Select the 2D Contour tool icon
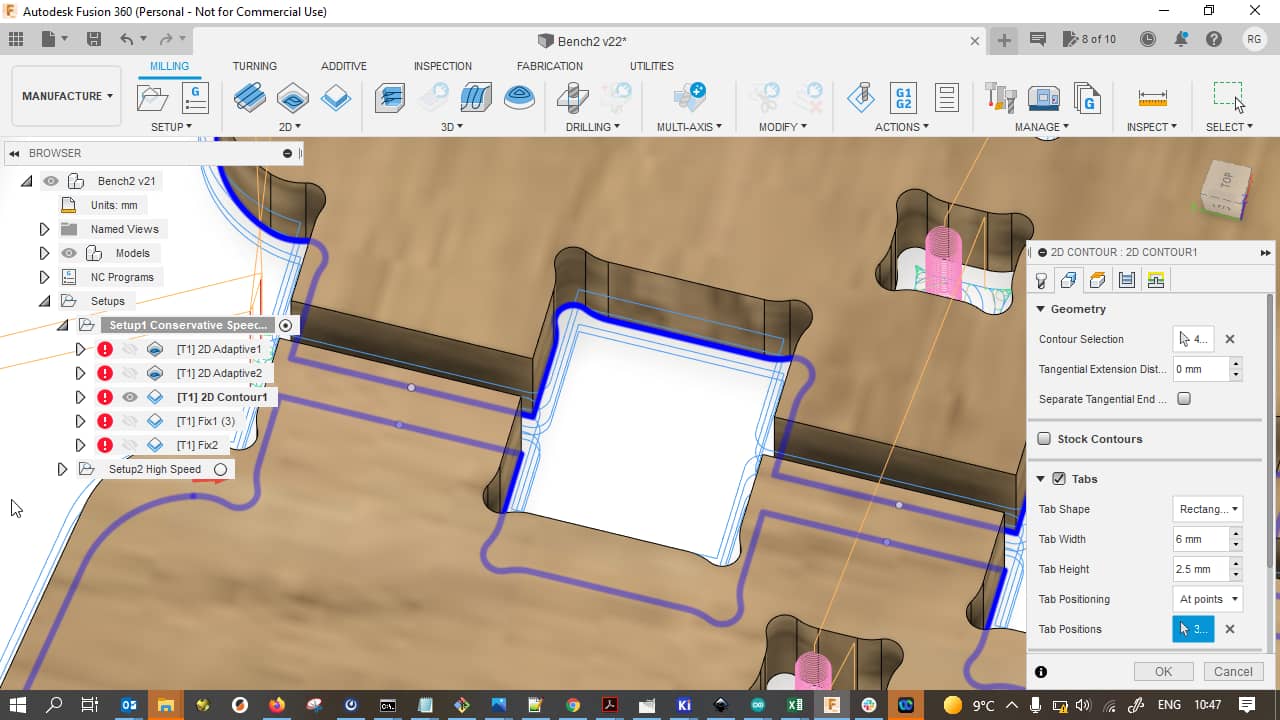Viewport: 1280px width, 720px height. 336,98
